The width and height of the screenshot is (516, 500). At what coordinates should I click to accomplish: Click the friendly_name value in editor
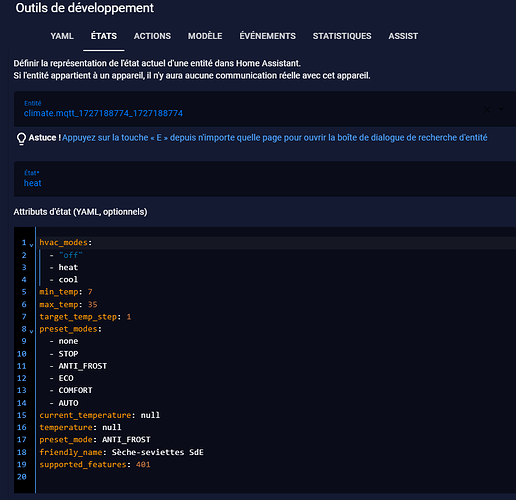[x=157, y=452]
